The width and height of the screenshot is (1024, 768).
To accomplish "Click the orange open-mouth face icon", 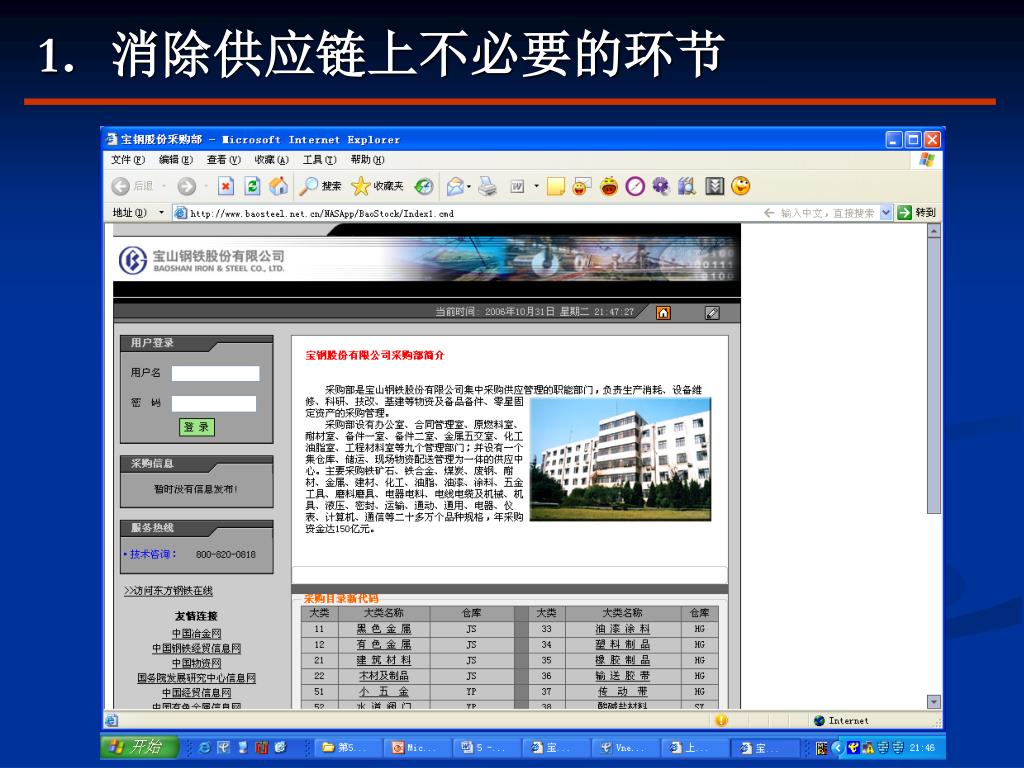I will (609, 187).
